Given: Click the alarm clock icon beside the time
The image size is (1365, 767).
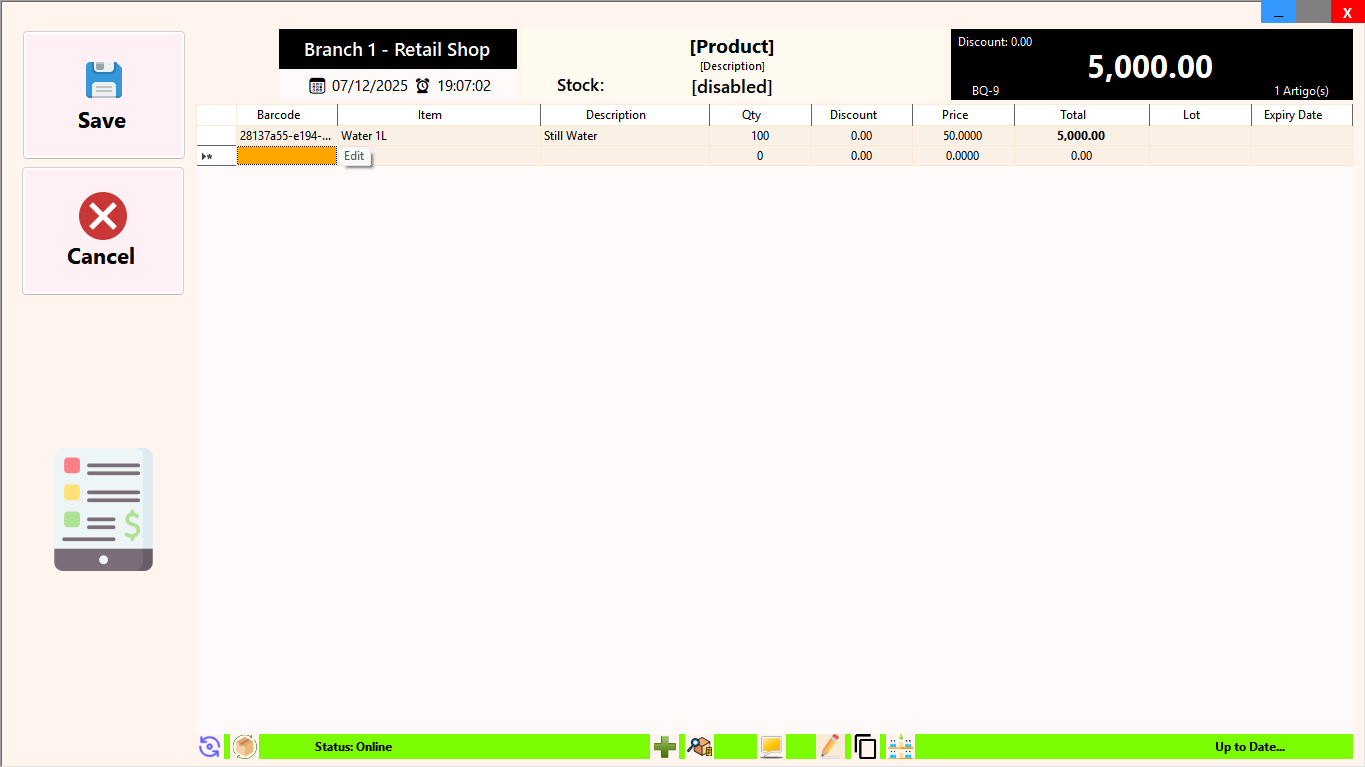Looking at the screenshot, I should point(423,86).
